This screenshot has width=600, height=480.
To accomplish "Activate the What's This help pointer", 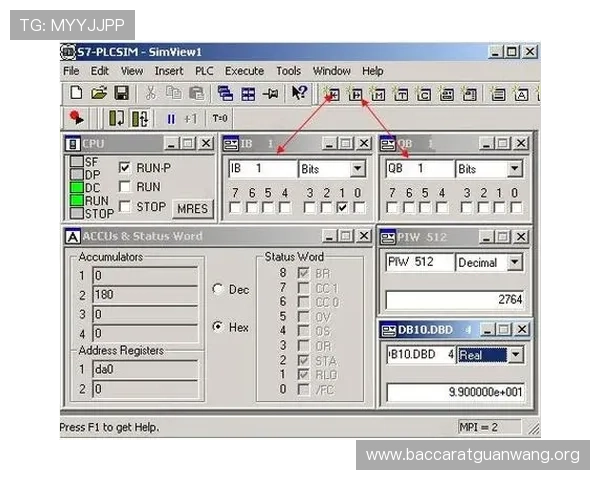I will (x=299, y=93).
